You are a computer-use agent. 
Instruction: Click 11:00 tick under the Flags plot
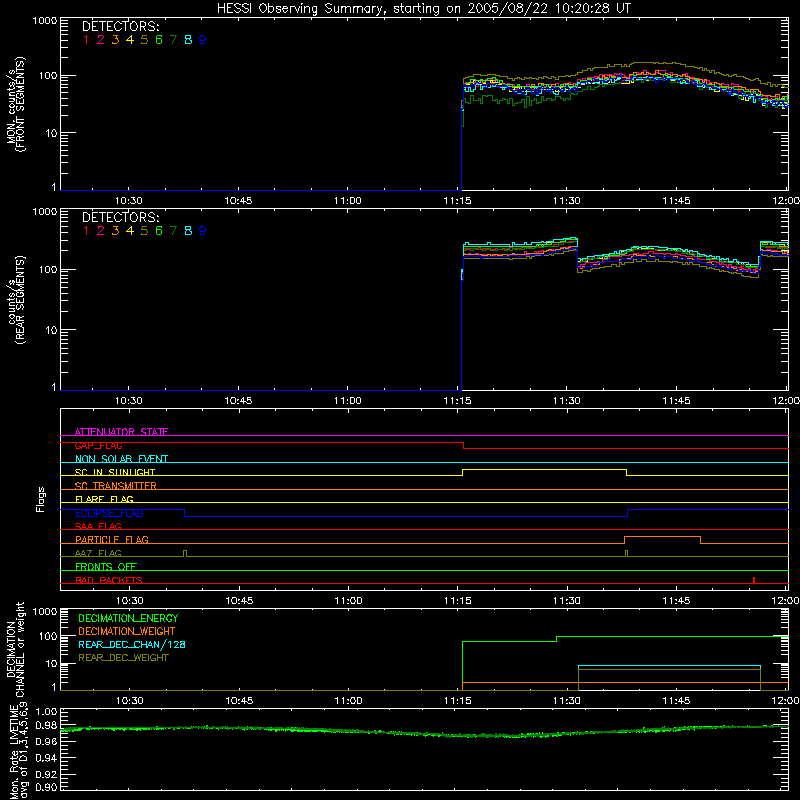(348, 601)
